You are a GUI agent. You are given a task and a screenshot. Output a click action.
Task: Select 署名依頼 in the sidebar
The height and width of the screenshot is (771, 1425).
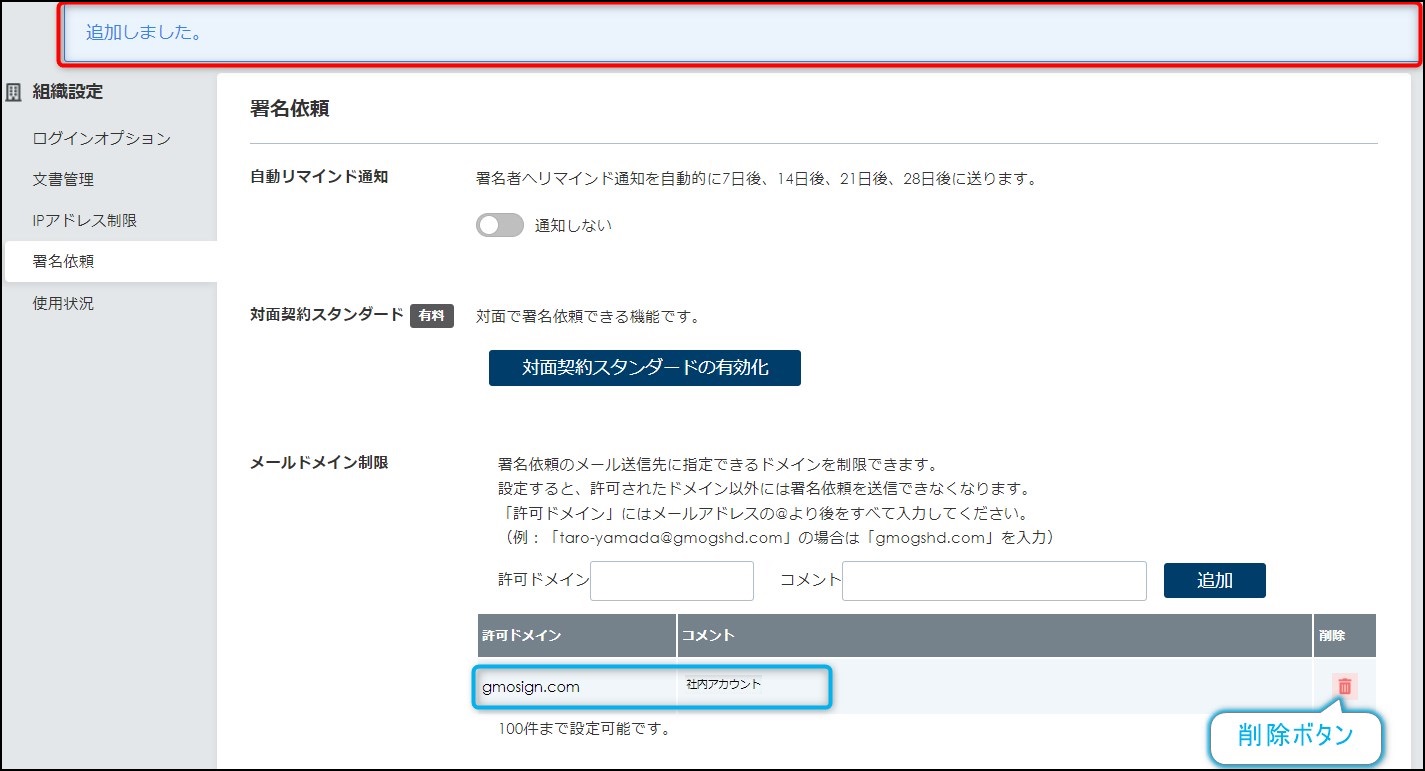[64, 262]
